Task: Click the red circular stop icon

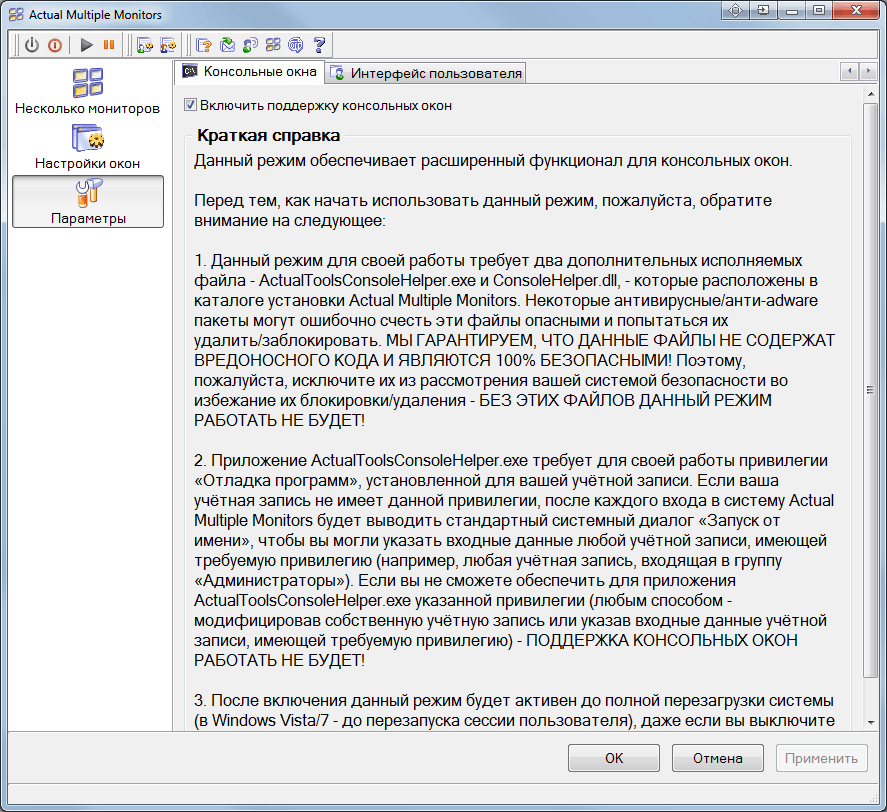Action: 55,45
